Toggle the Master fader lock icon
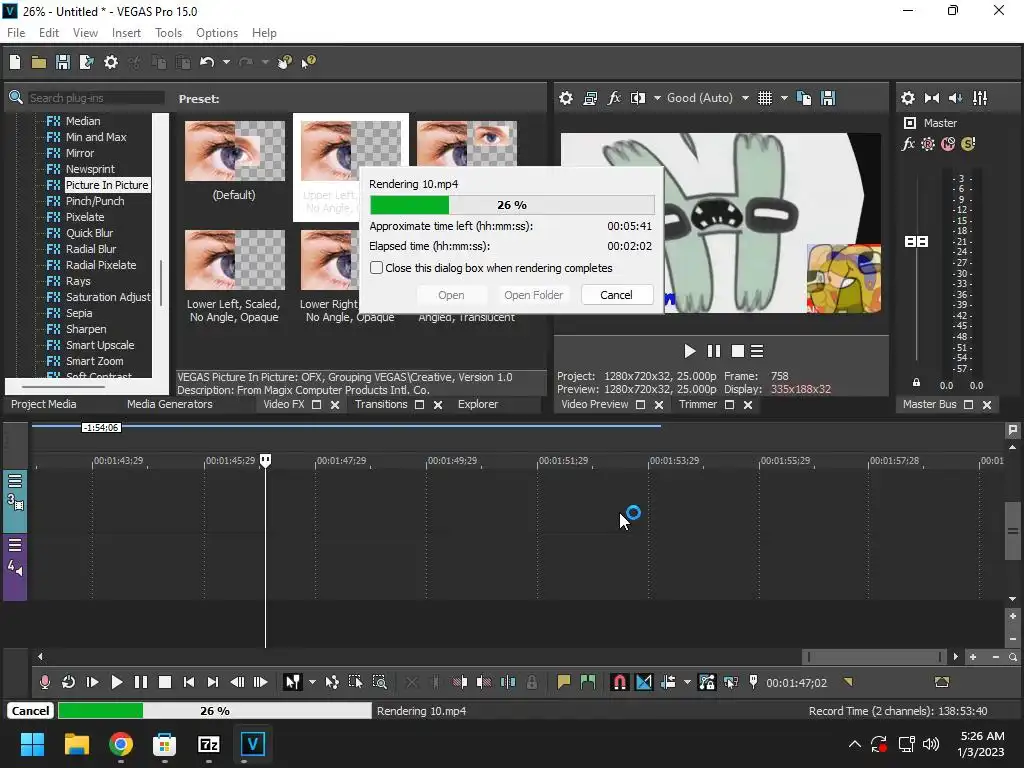1024x768 pixels. coord(916,383)
